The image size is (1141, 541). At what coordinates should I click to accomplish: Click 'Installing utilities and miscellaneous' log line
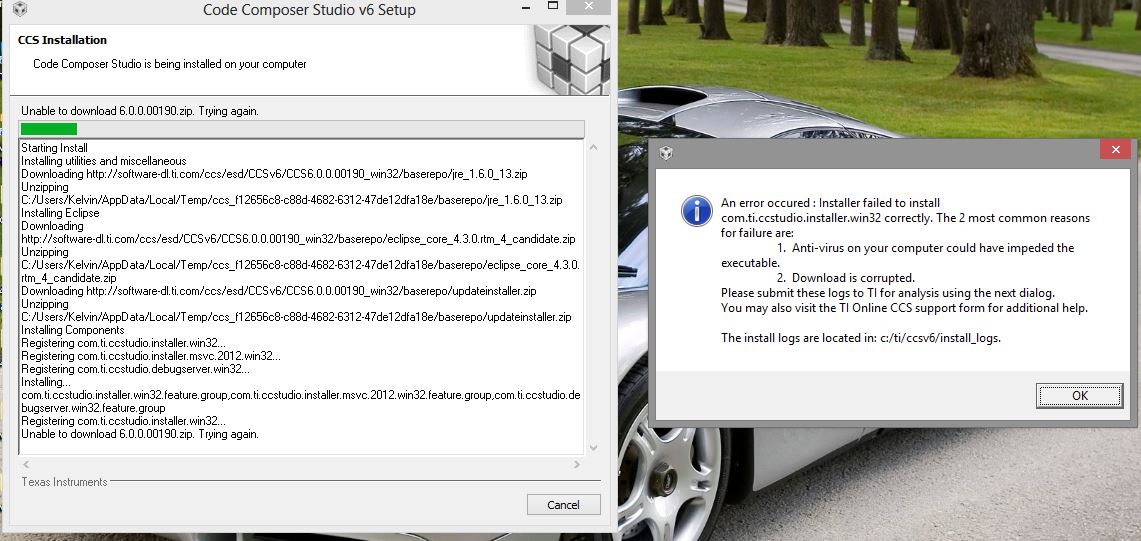pyautogui.click(x=104, y=161)
